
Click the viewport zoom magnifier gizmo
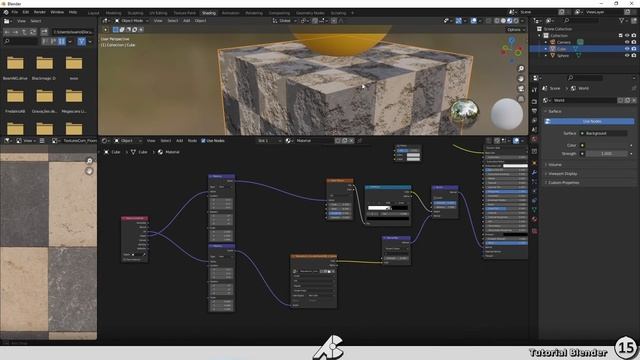click(x=521, y=69)
